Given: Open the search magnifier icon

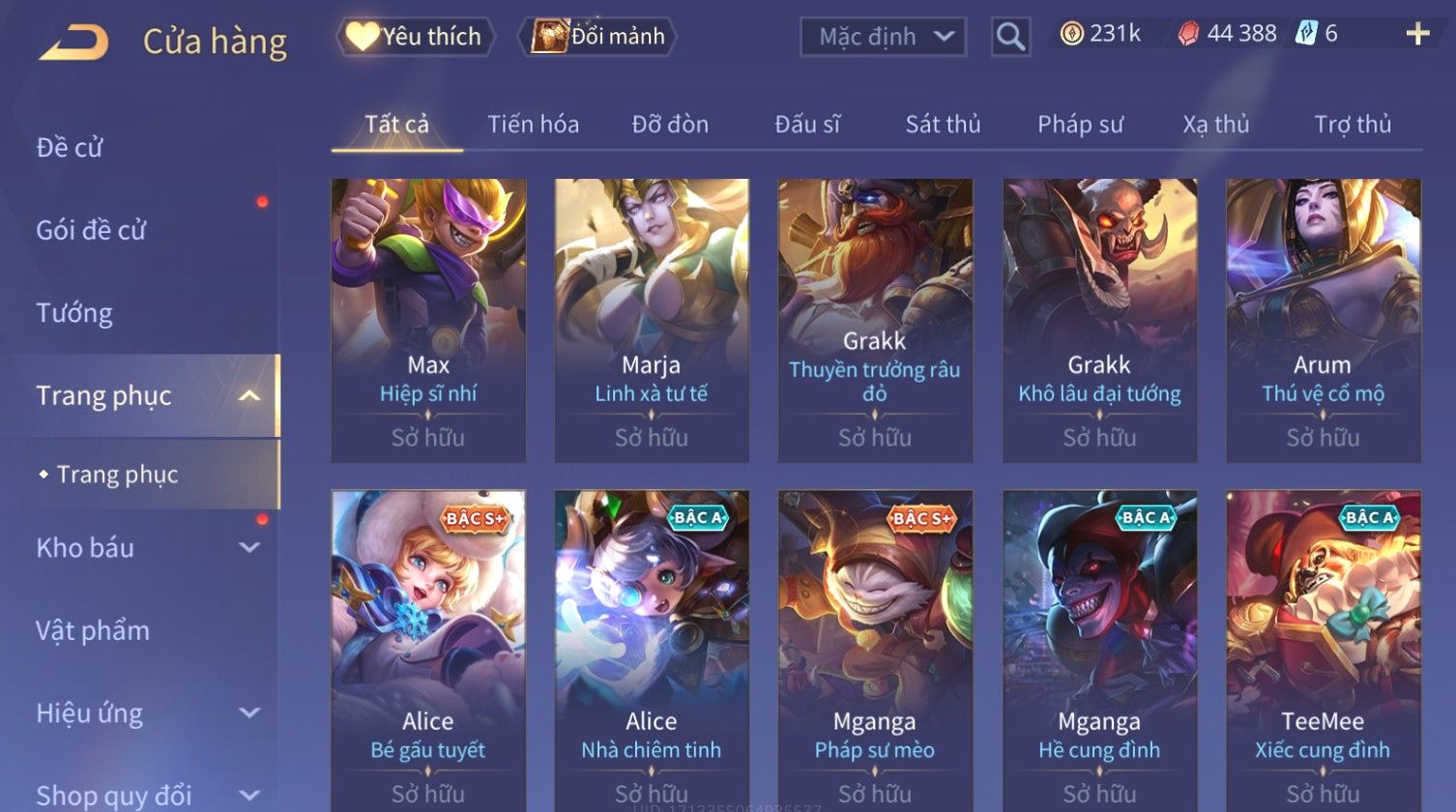Looking at the screenshot, I should [x=1010, y=38].
